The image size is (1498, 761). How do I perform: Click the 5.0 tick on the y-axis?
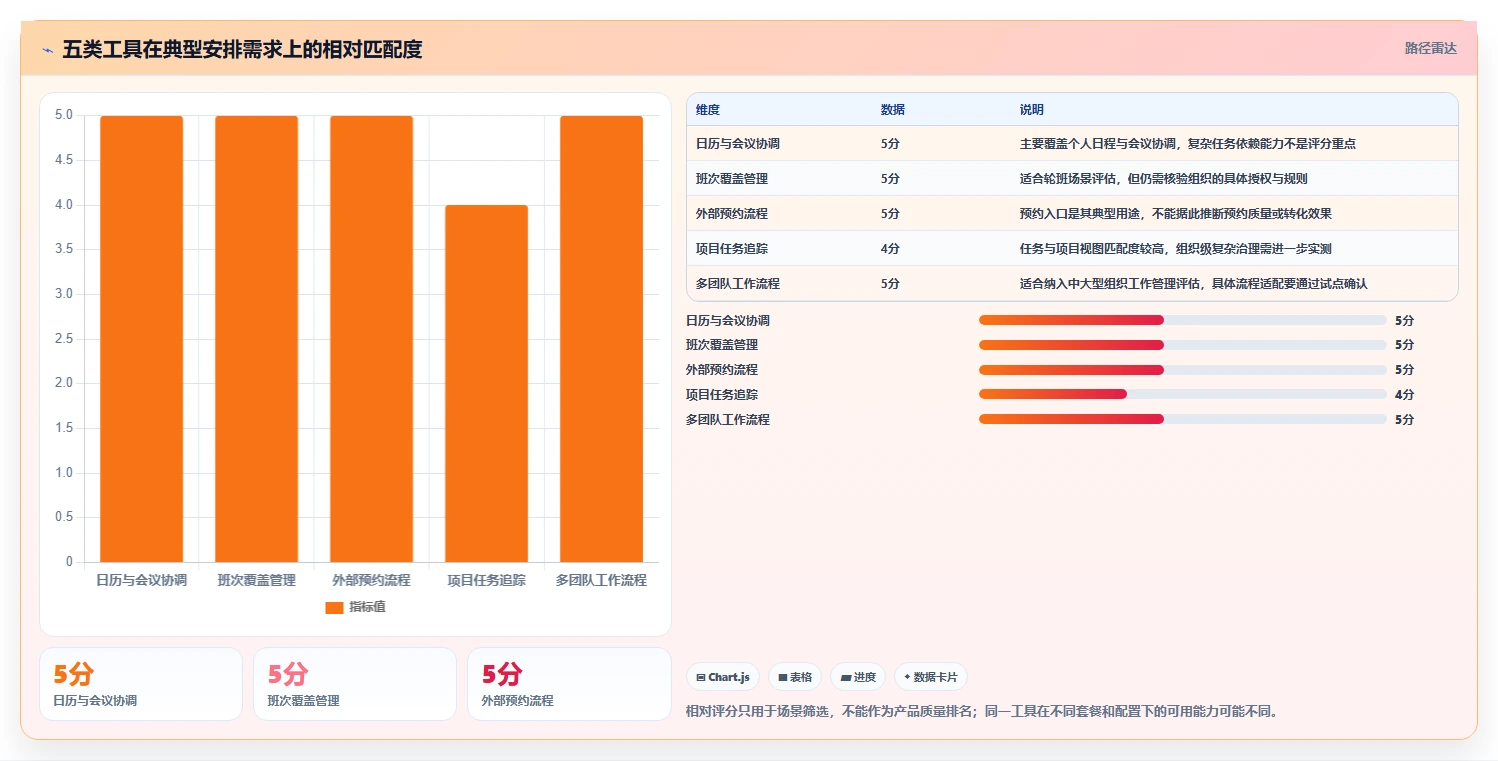coord(64,115)
